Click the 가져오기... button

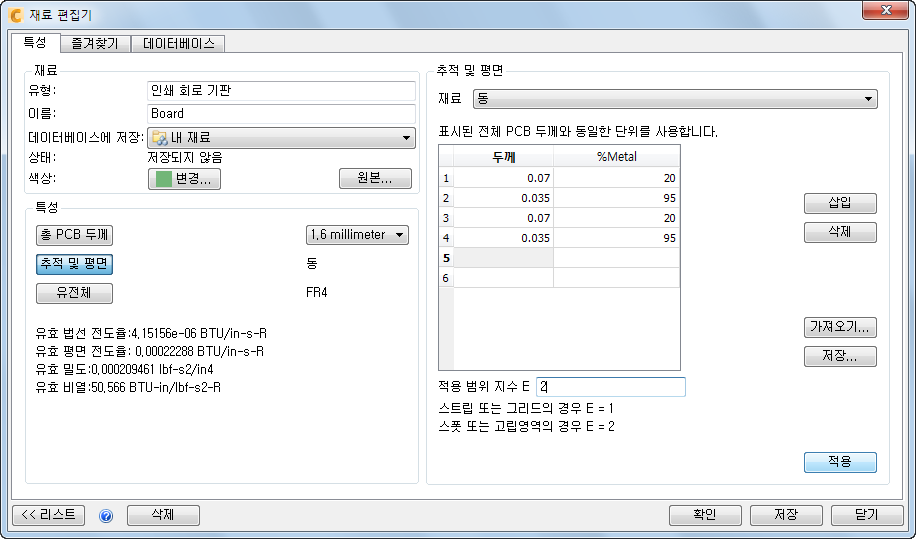[840, 327]
